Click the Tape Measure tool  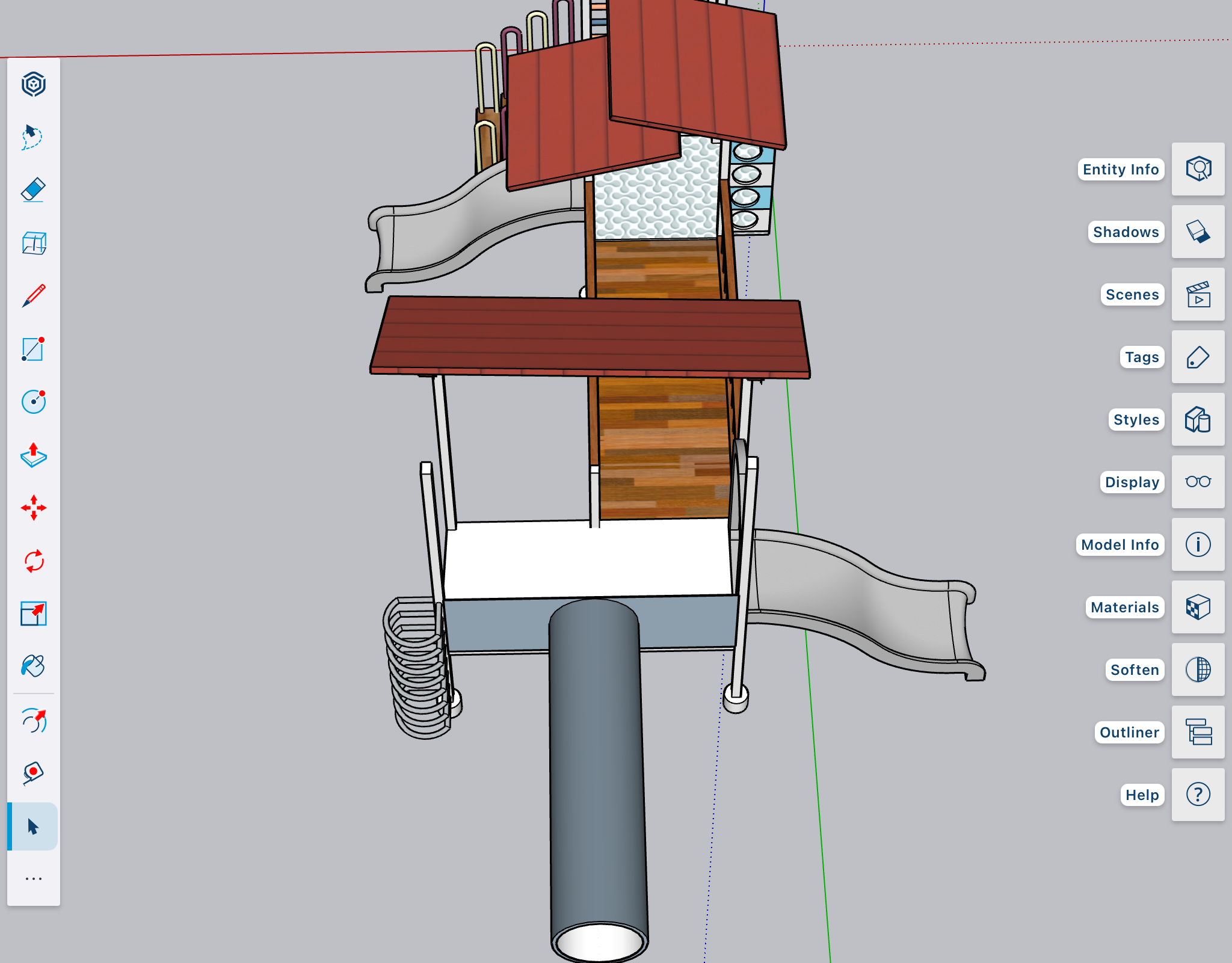click(34, 773)
